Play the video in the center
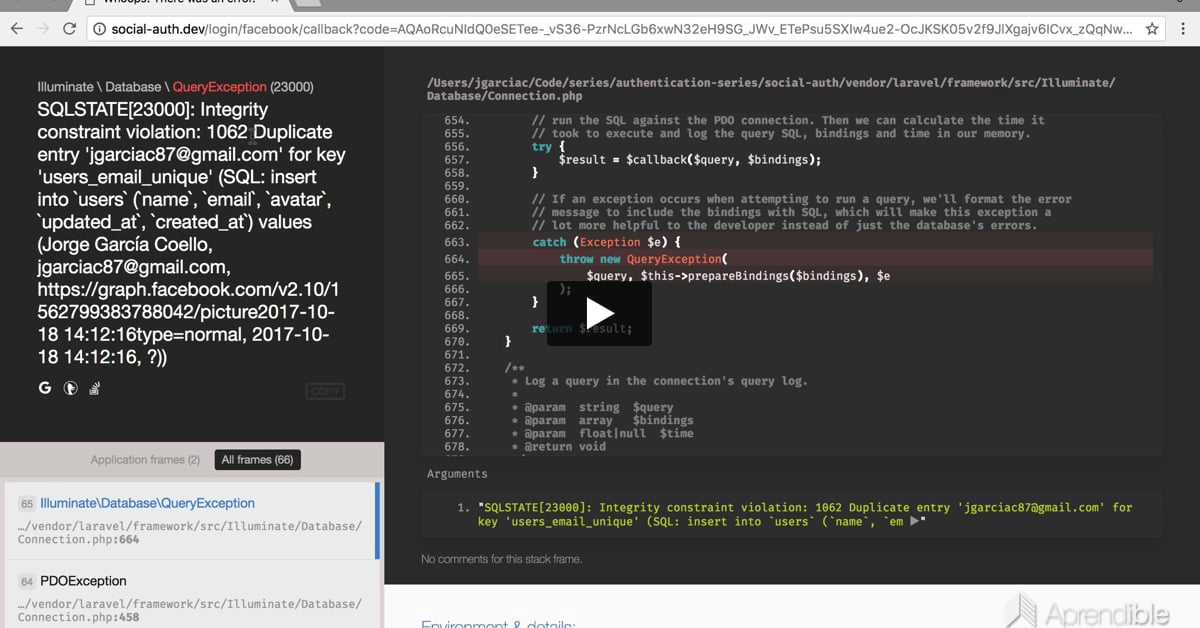1200x628 pixels. pos(599,313)
